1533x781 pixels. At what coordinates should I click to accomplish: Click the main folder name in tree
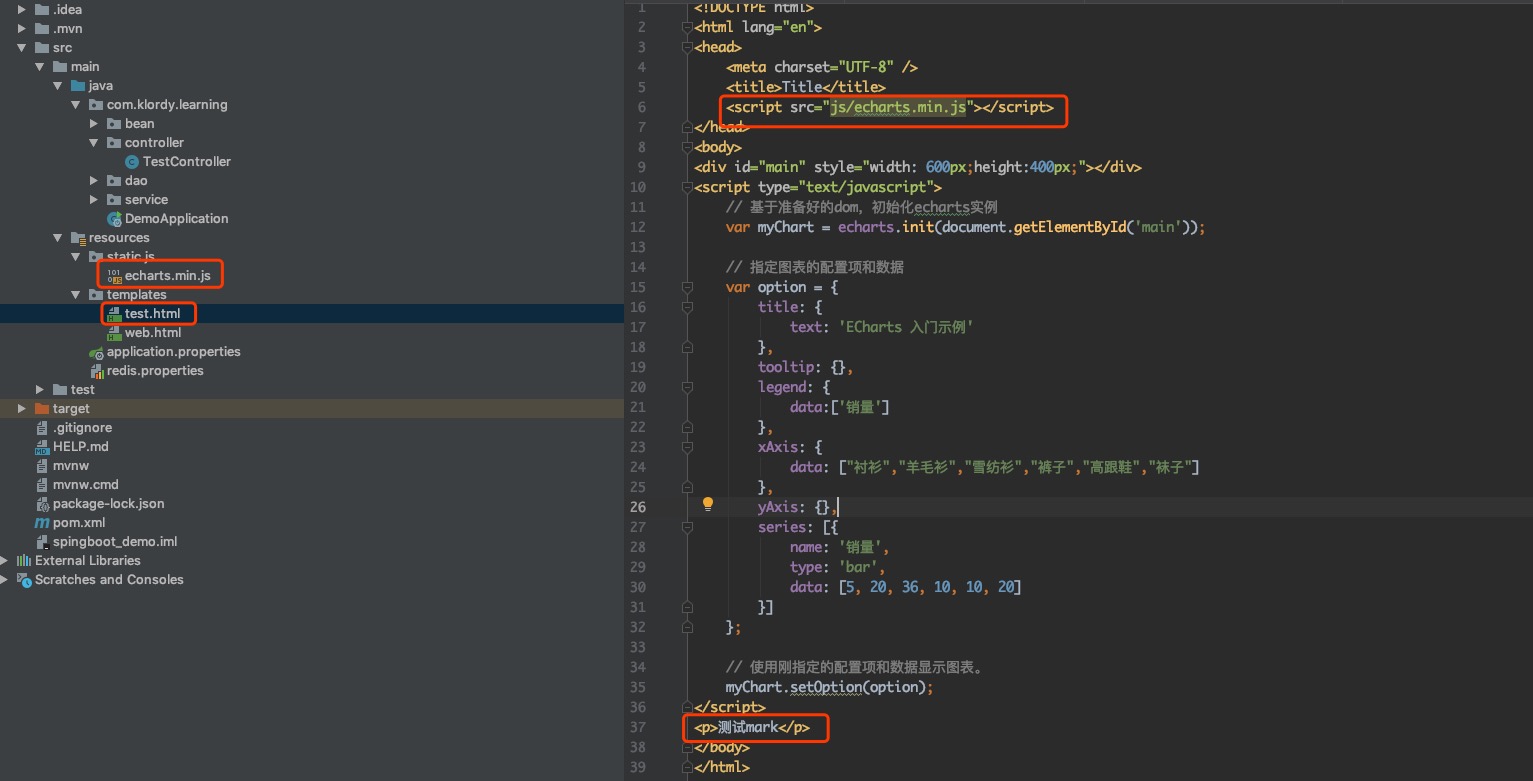click(85, 67)
